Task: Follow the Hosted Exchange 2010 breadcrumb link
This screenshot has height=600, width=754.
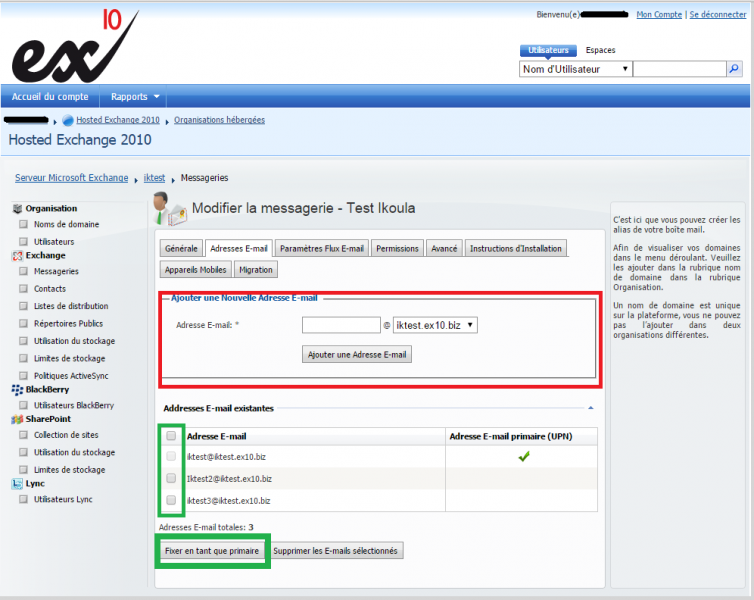Action: pyautogui.click(x=118, y=120)
